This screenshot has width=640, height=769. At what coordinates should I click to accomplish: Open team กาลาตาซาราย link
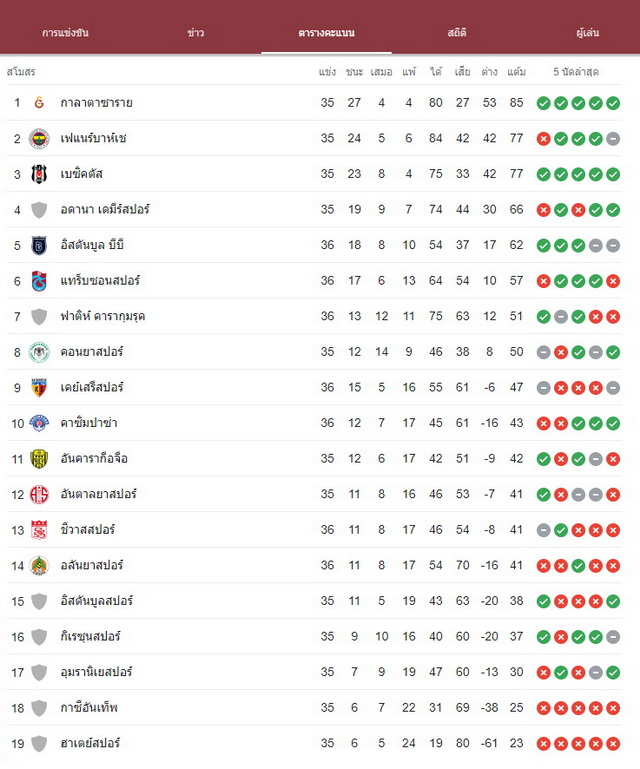click(97, 103)
